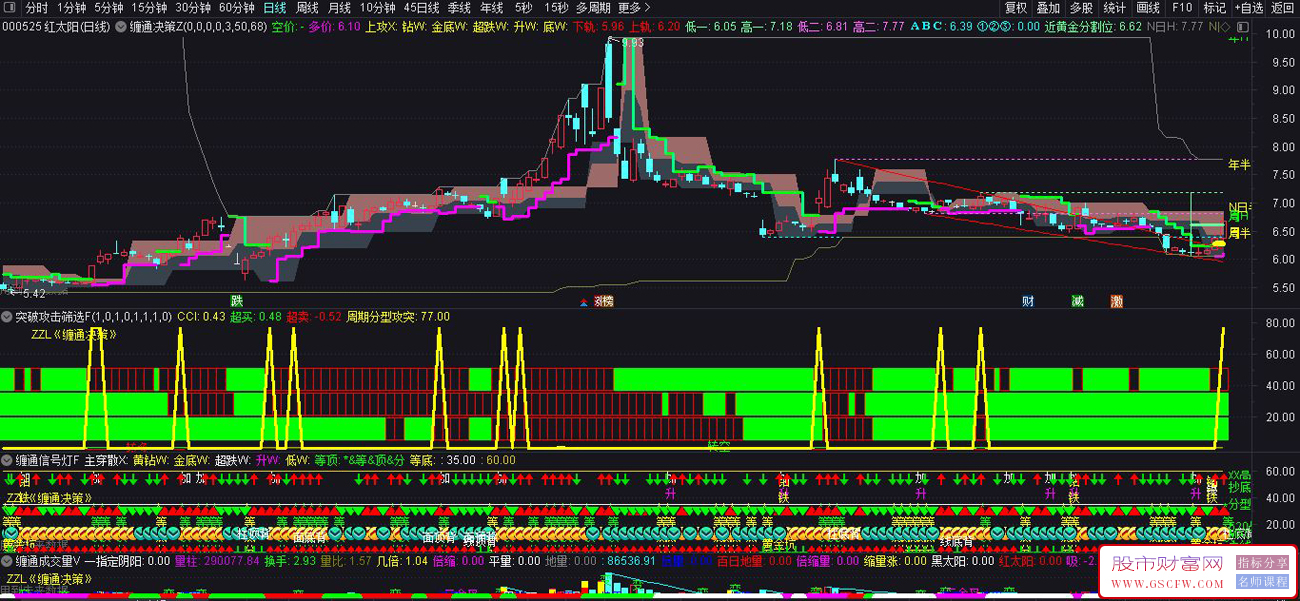This screenshot has height=601, width=1300.
Task: Toggle the left sidebar panel icon
Action: pos(9,8)
